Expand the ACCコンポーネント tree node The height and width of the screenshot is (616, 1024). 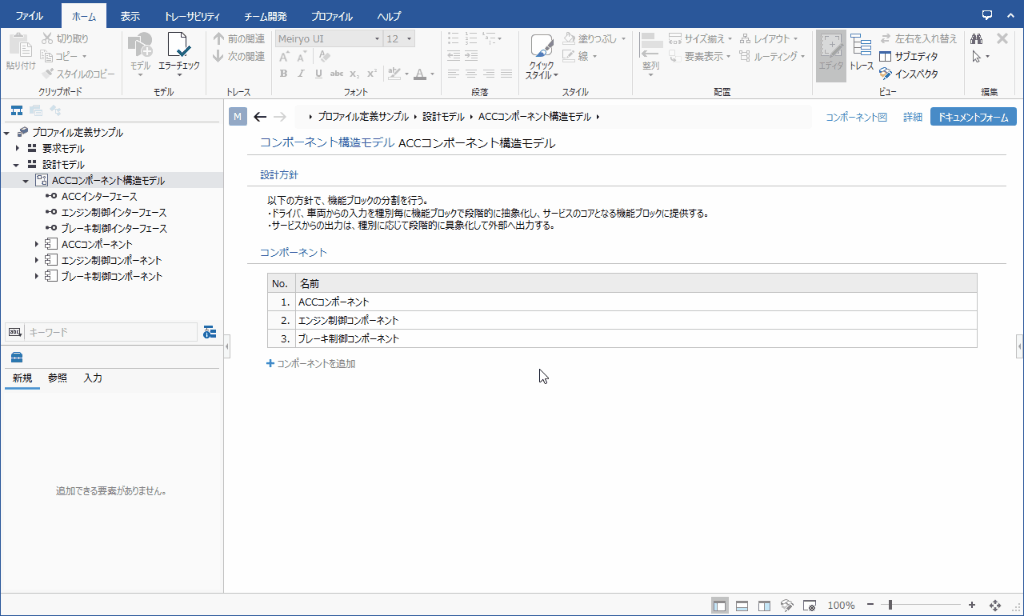(x=36, y=243)
